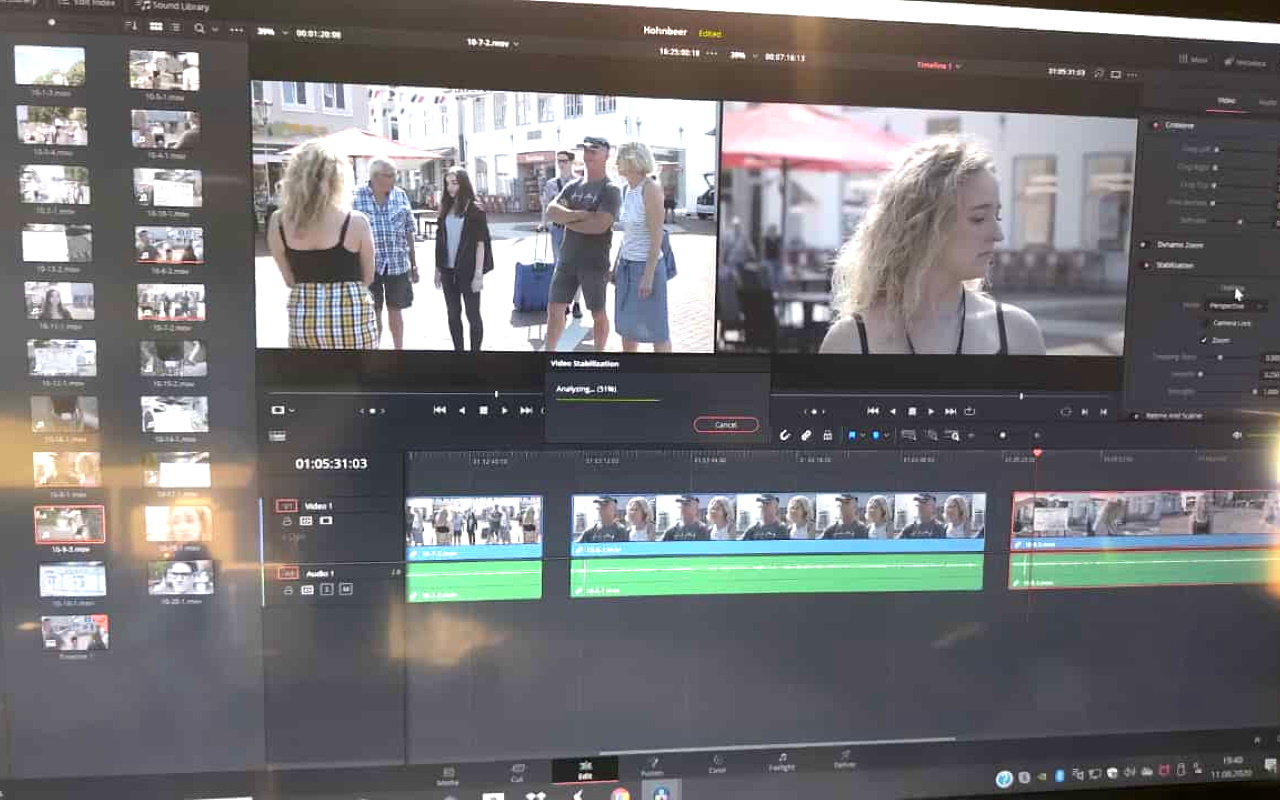Click the timeline viewer Play button
The width and height of the screenshot is (1280, 800).
coord(931,411)
